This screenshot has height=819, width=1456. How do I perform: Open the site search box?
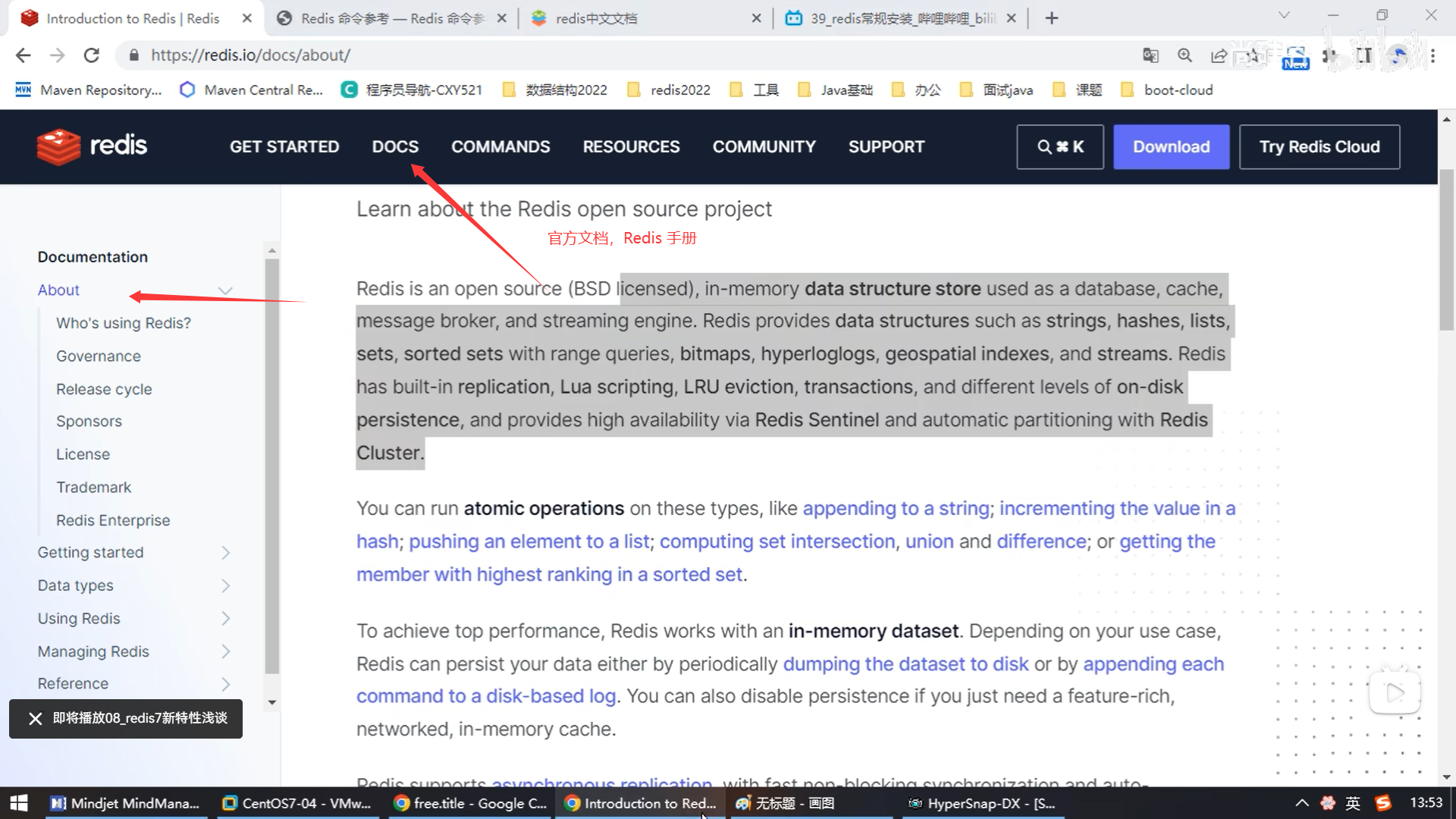click(x=1059, y=146)
